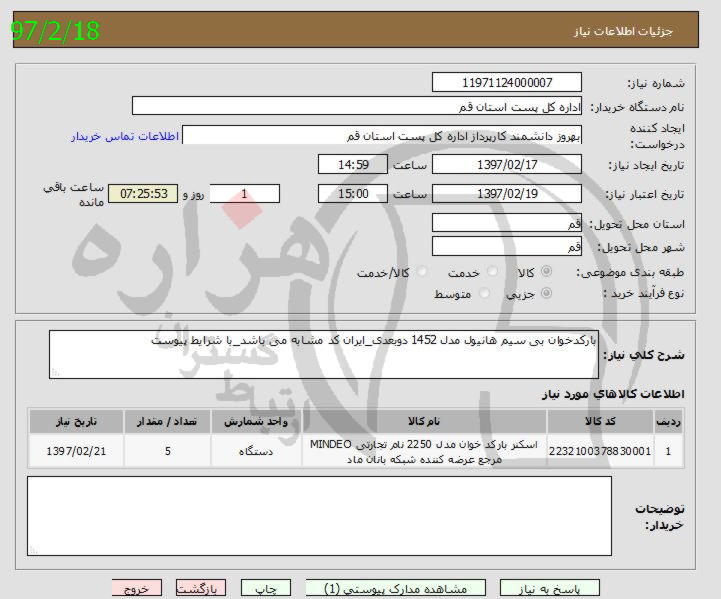Click the general need description textarea
The height and width of the screenshot is (599, 721).
click(x=324, y=354)
